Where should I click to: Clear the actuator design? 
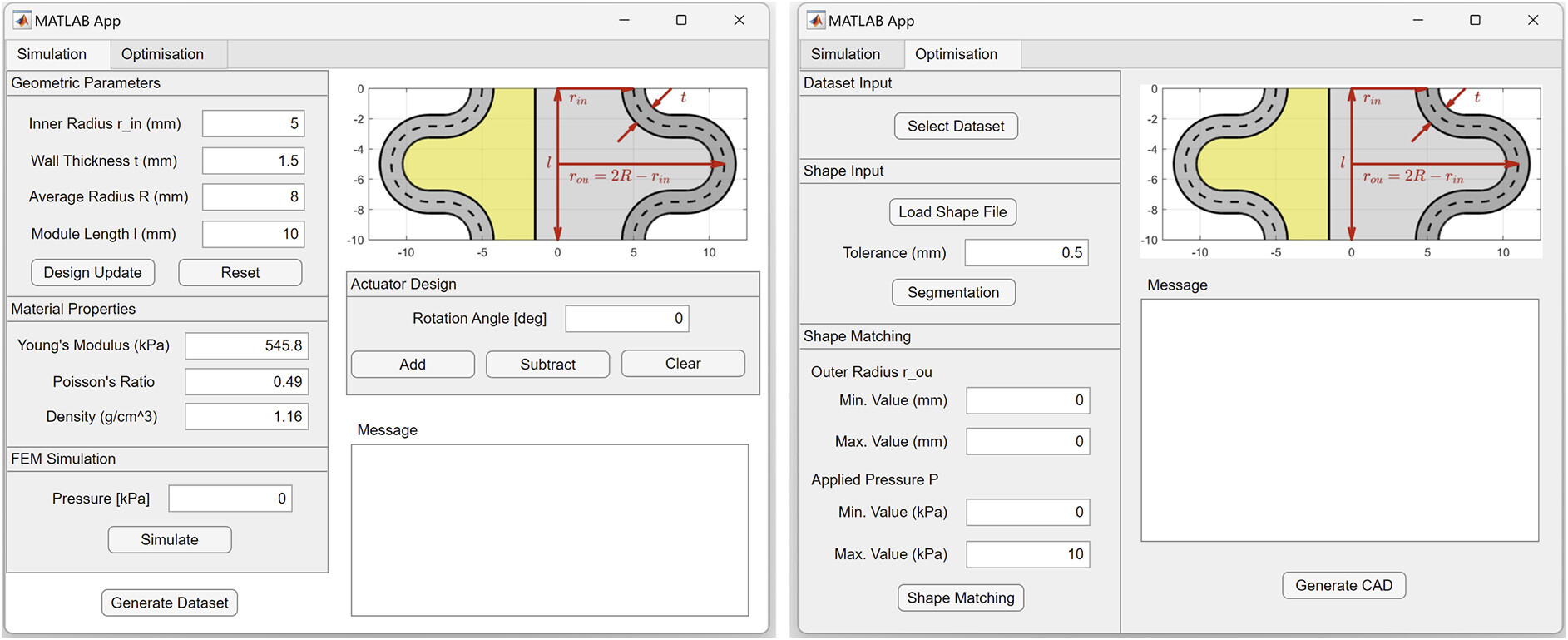click(x=682, y=364)
